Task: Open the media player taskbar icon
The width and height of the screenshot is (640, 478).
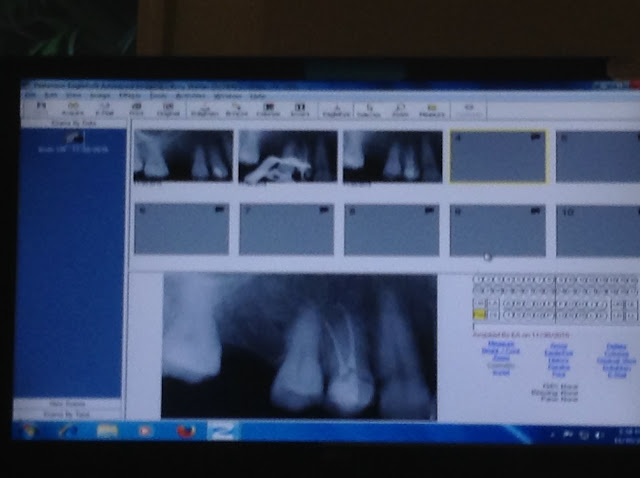Action: (145, 431)
